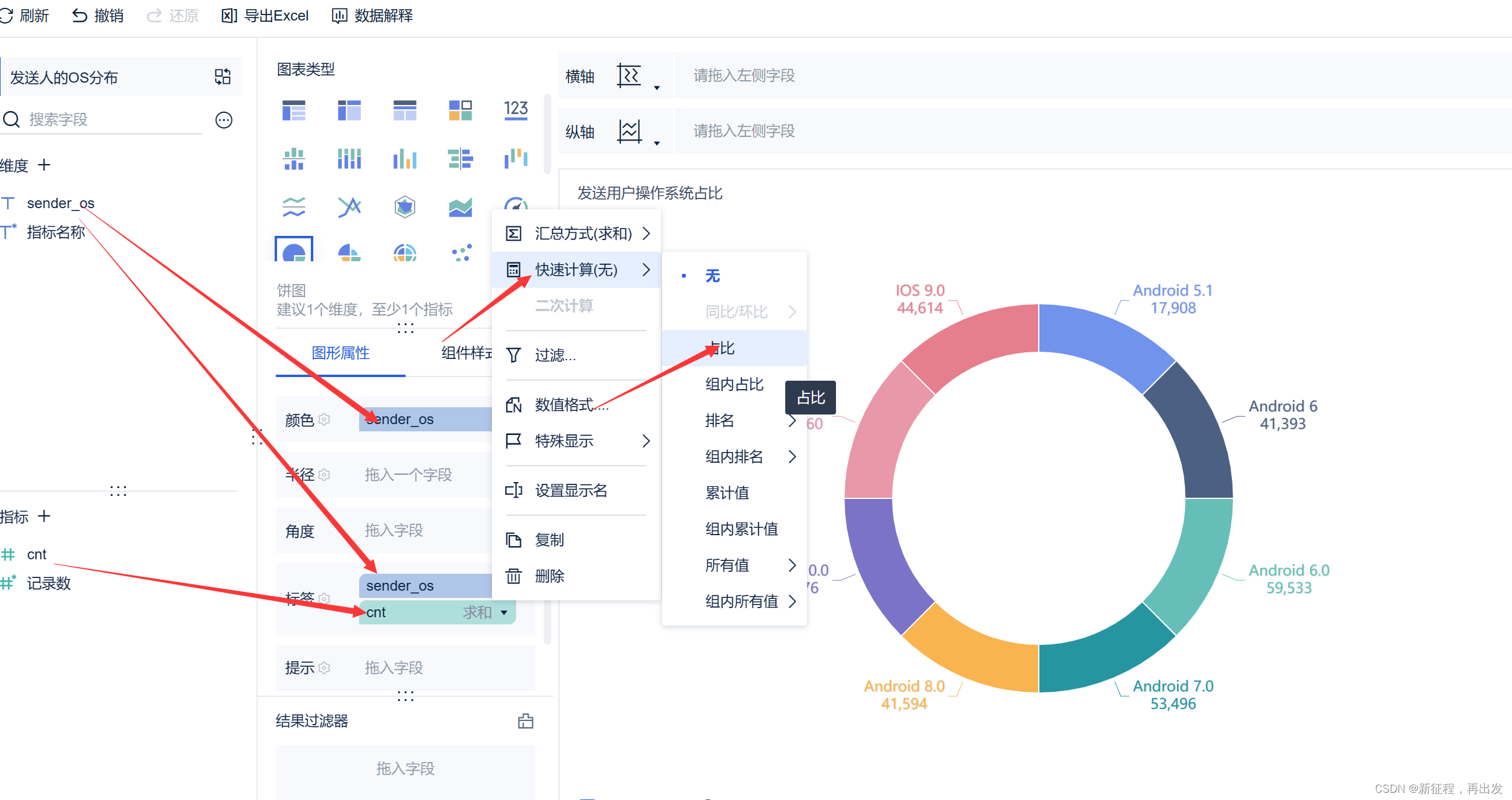
Task: Expand the 特殊显示 submenu
Action: tap(576, 441)
